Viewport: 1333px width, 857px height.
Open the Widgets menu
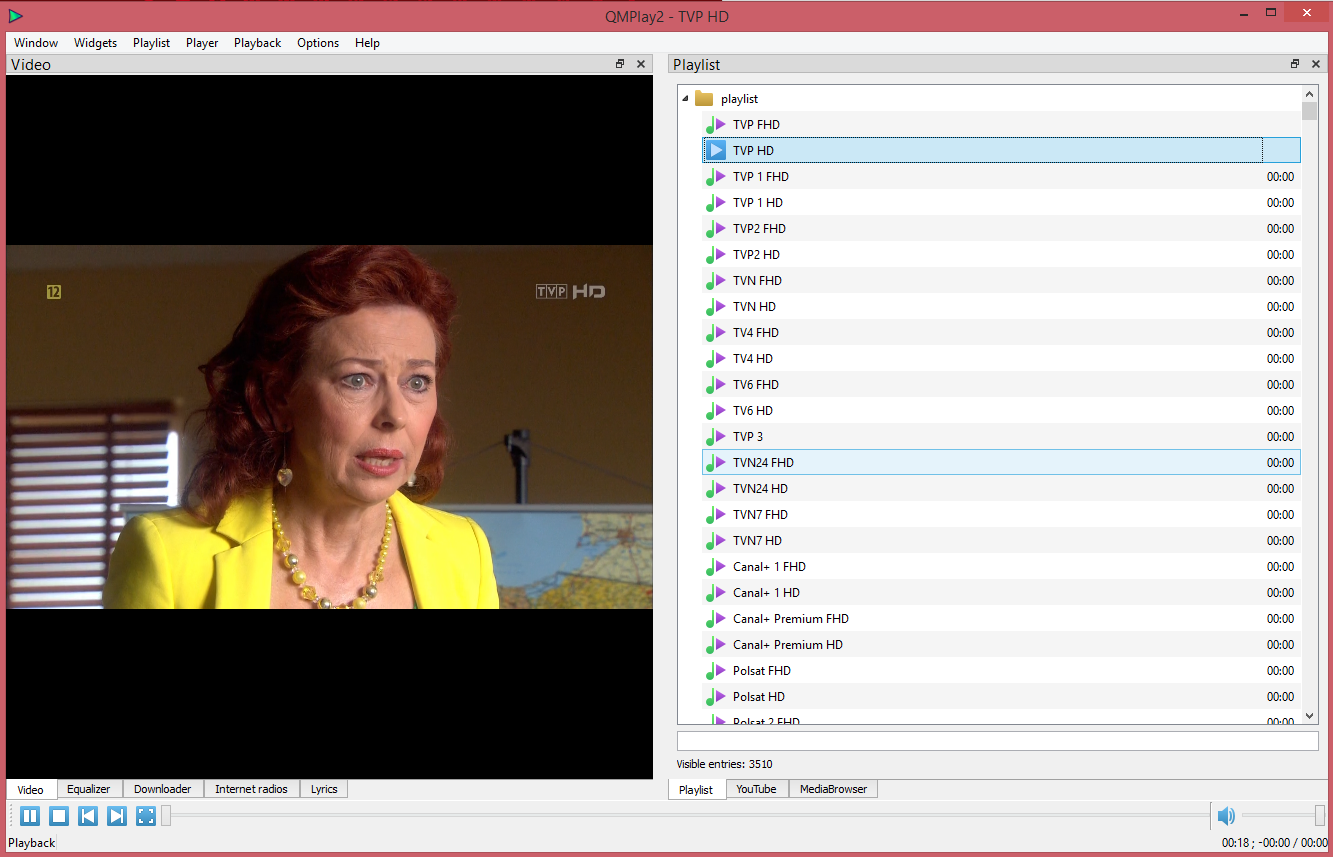(x=96, y=43)
